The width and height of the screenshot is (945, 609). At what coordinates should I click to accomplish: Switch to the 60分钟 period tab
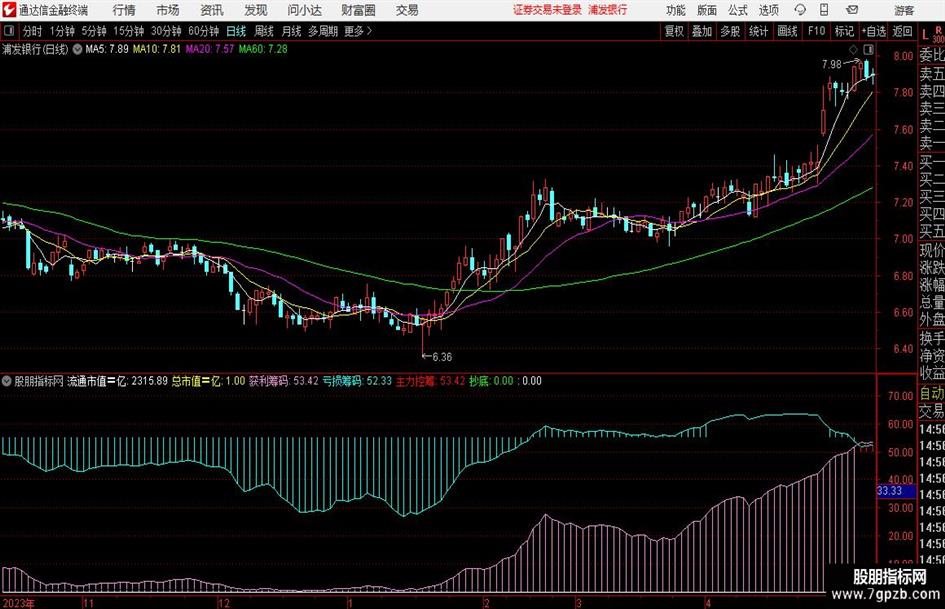pos(204,31)
